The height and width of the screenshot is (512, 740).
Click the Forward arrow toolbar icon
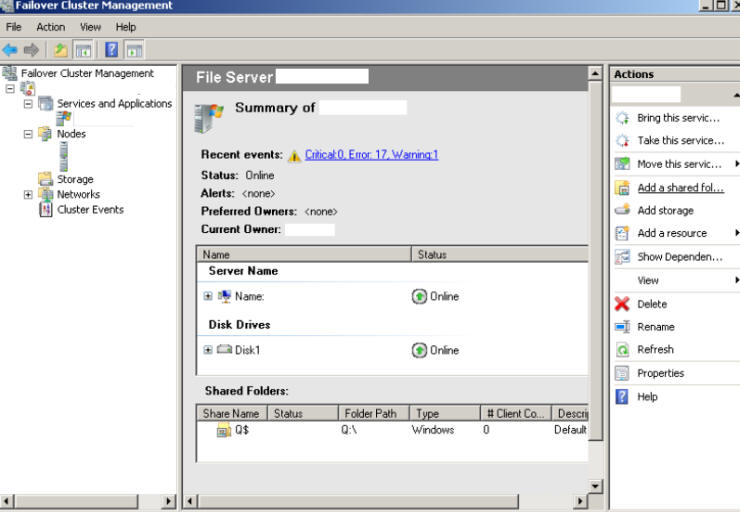(x=31, y=50)
